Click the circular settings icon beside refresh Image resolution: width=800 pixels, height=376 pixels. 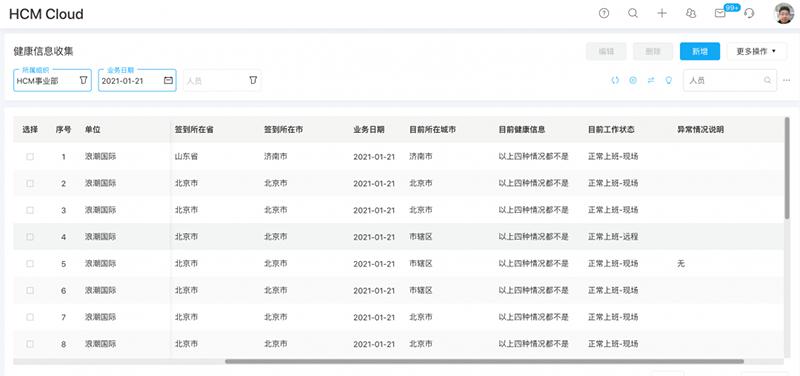point(633,80)
